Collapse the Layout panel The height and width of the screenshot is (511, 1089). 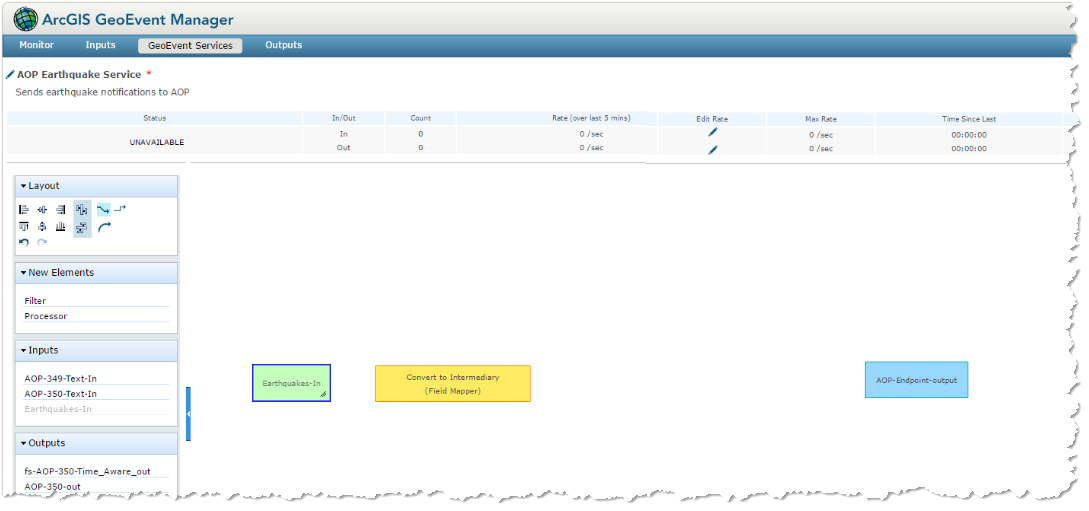click(24, 186)
